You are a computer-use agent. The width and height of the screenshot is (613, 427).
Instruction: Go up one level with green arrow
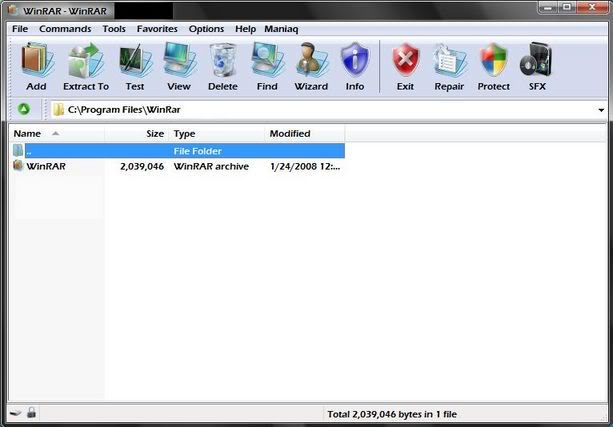click(24, 109)
